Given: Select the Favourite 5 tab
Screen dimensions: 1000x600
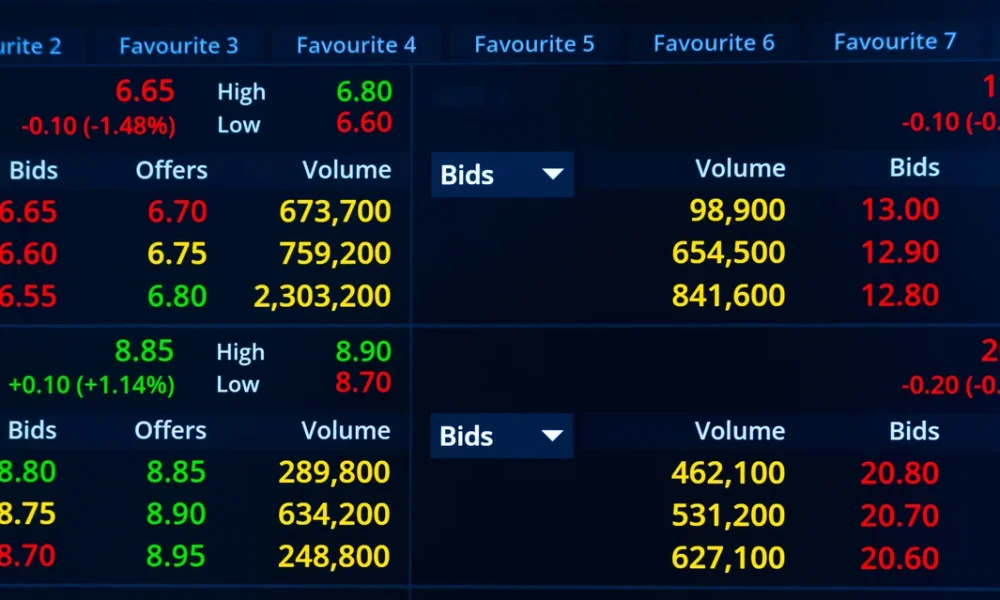Looking at the screenshot, I should [x=534, y=44].
